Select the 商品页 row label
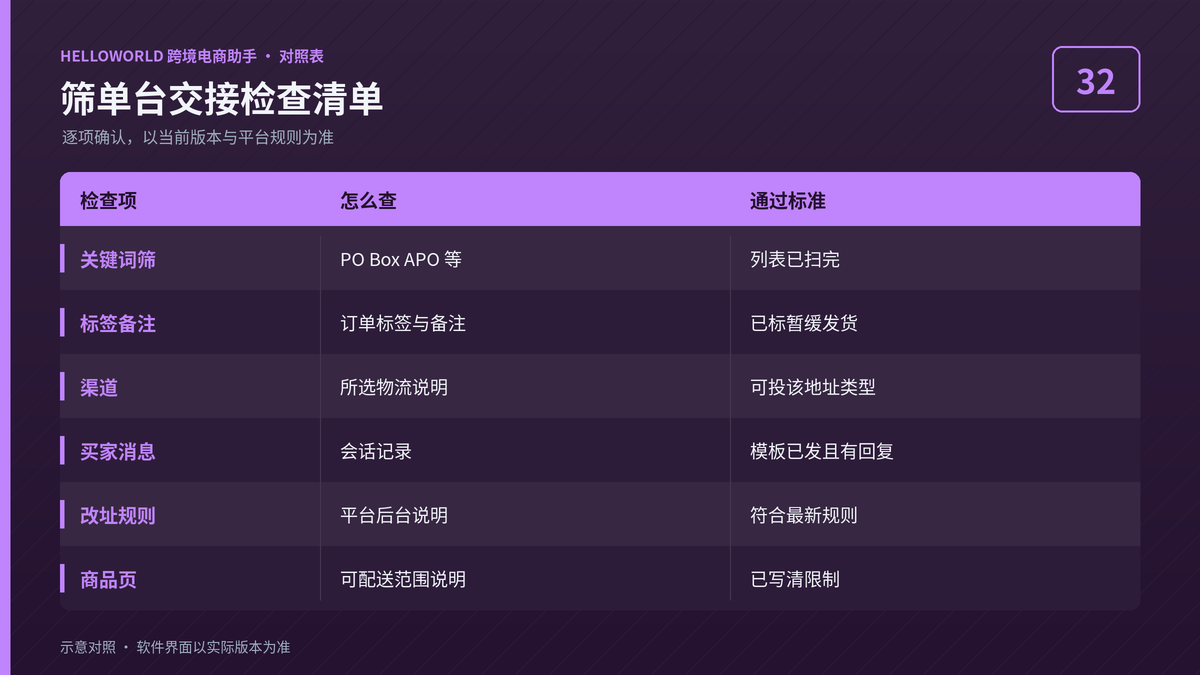 coord(108,579)
